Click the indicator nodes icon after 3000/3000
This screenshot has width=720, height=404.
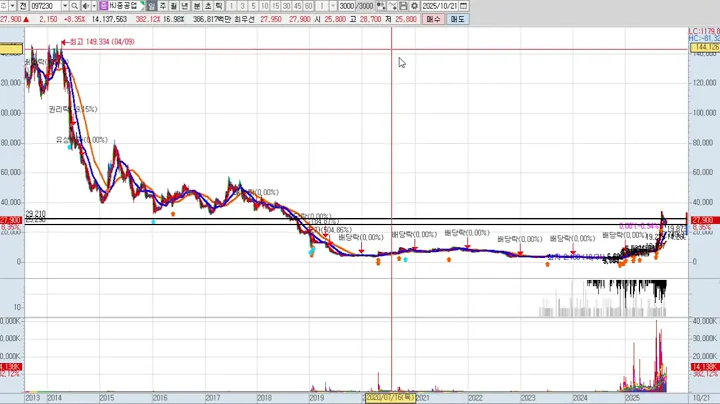[x=381, y=6]
